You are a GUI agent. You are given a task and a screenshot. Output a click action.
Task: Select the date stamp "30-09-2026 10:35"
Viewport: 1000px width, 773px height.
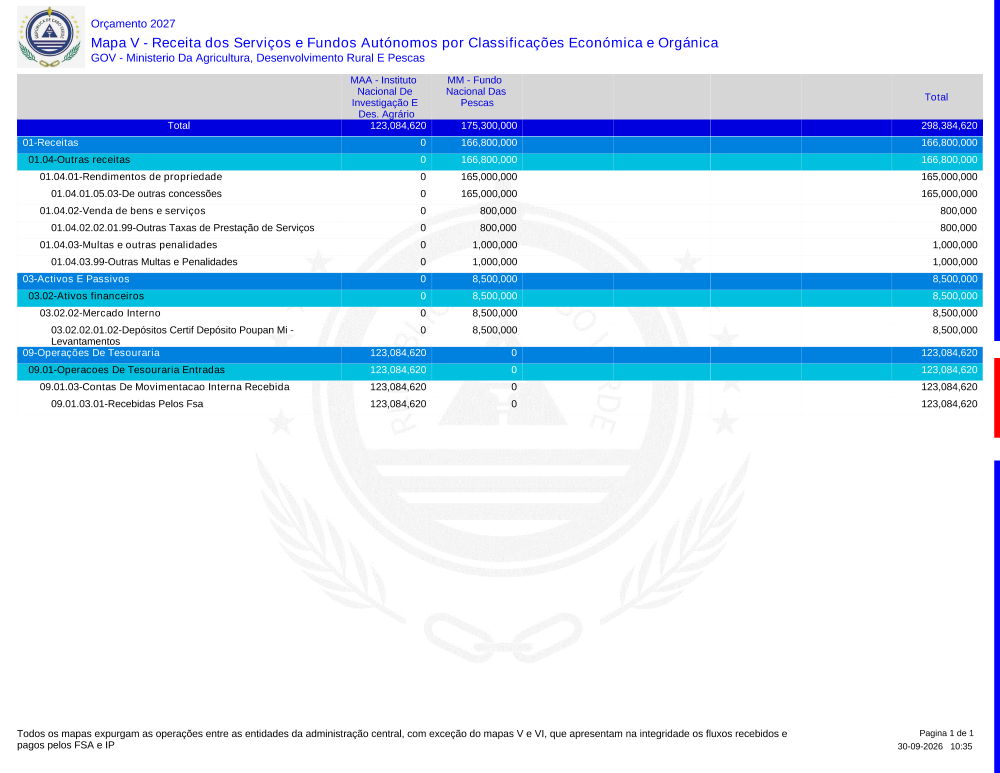pyautogui.click(x=935, y=746)
